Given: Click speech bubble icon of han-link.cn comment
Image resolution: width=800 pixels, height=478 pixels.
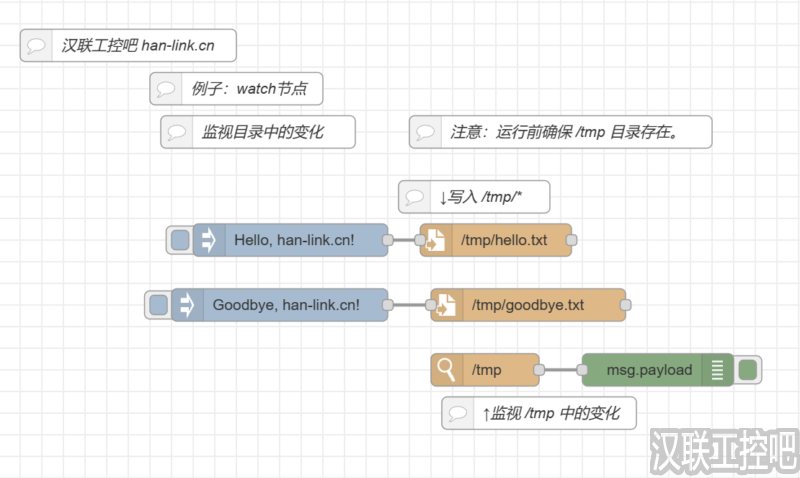Looking at the screenshot, I should 37,45.
